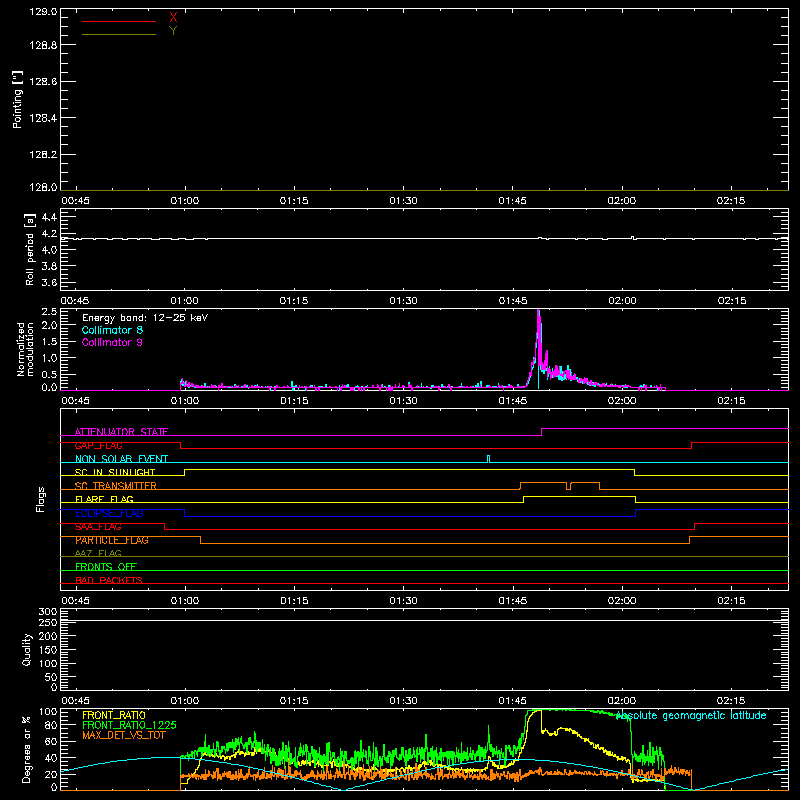Click the NON_SOLAR_EVENT spike near 01:41
Screen dimensions: 800x800
click(x=488, y=459)
